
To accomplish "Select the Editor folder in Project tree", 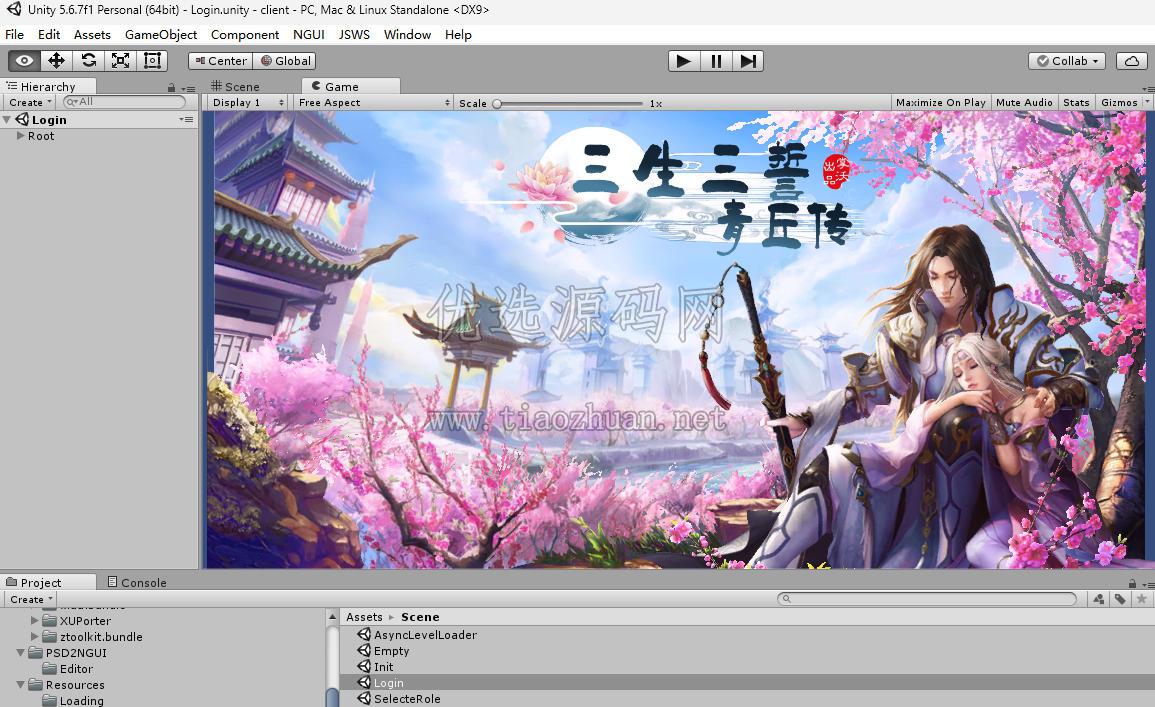I will [x=68, y=669].
